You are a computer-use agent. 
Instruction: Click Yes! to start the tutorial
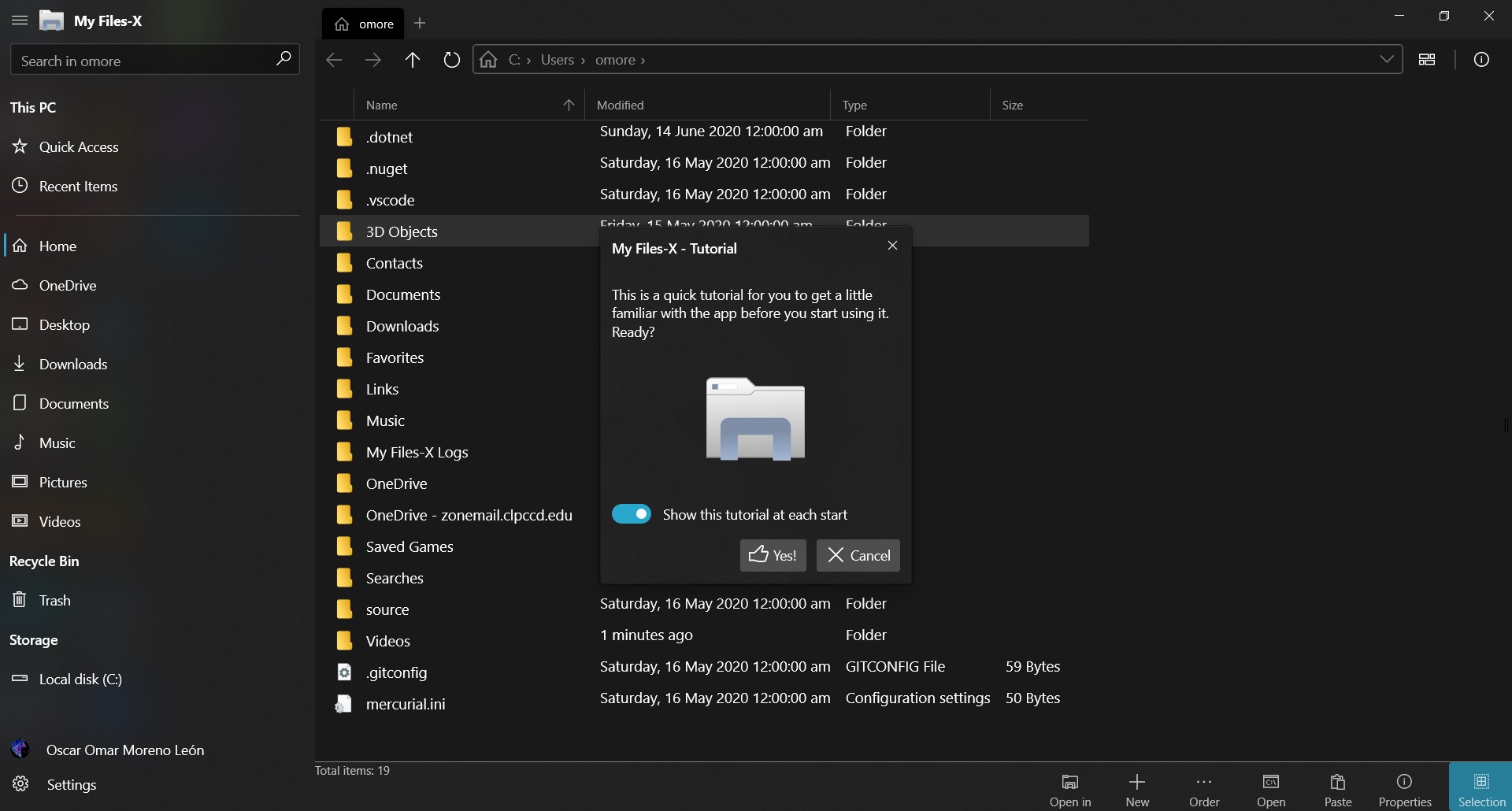click(x=773, y=555)
